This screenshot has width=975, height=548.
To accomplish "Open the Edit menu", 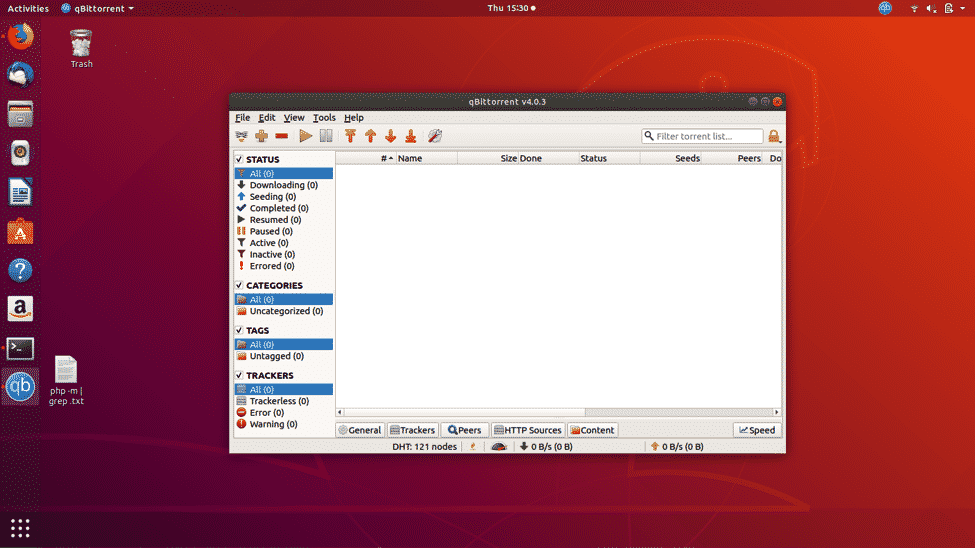I will [267, 118].
